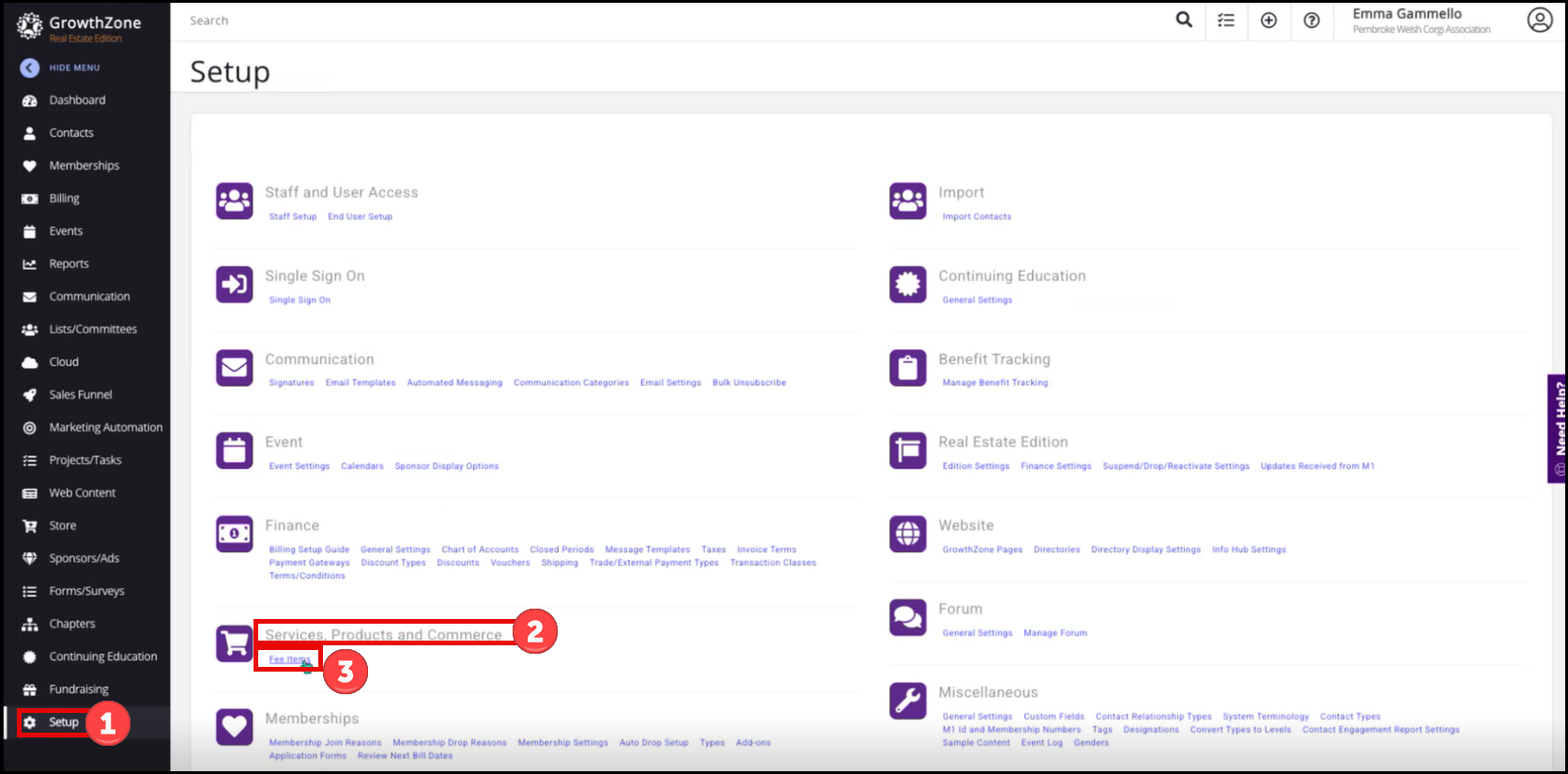Viewport: 1568px width, 774px height.
Task: Open the Fee Items link
Action: tap(289, 659)
